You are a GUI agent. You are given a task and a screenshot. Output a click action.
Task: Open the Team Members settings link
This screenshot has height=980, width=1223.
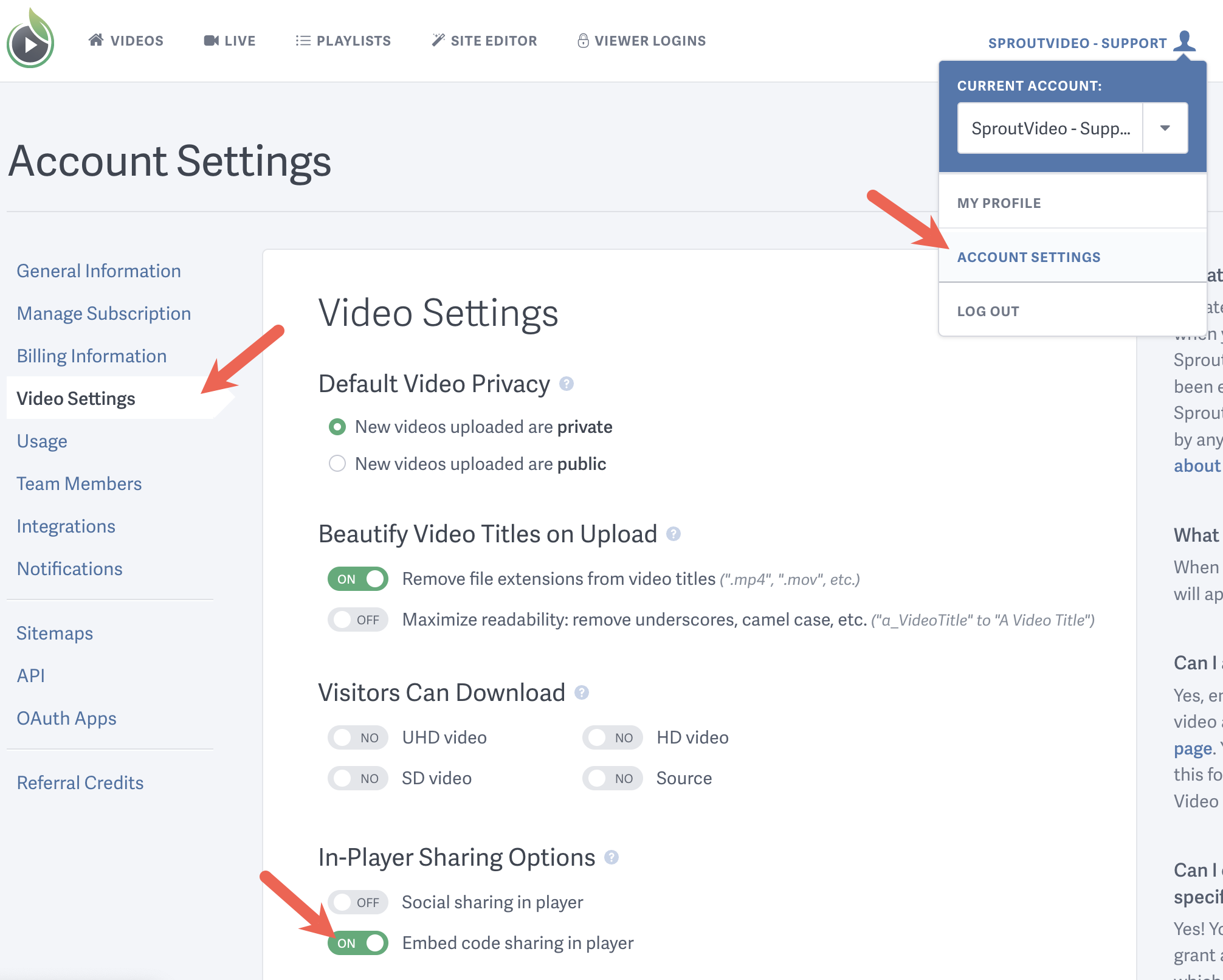coord(79,484)
